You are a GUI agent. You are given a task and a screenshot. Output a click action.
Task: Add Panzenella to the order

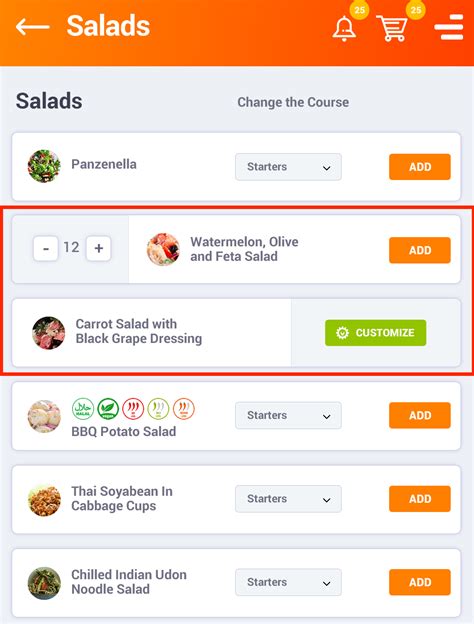point(420,167)
